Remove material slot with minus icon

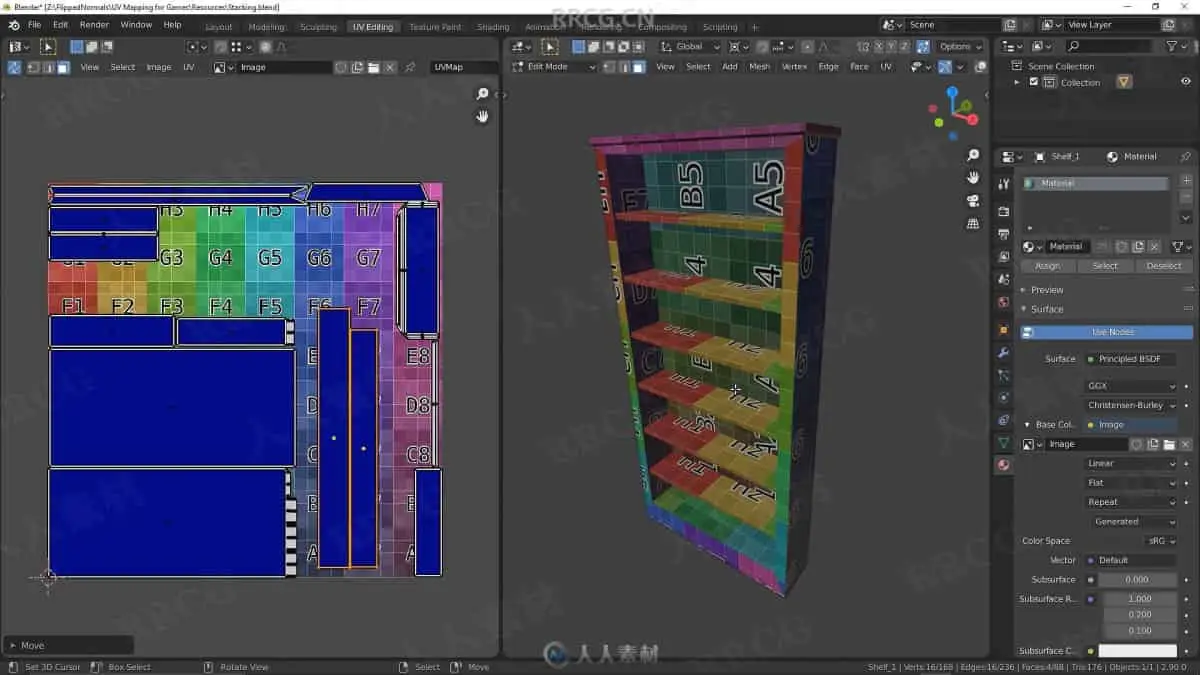(1186, 197)
